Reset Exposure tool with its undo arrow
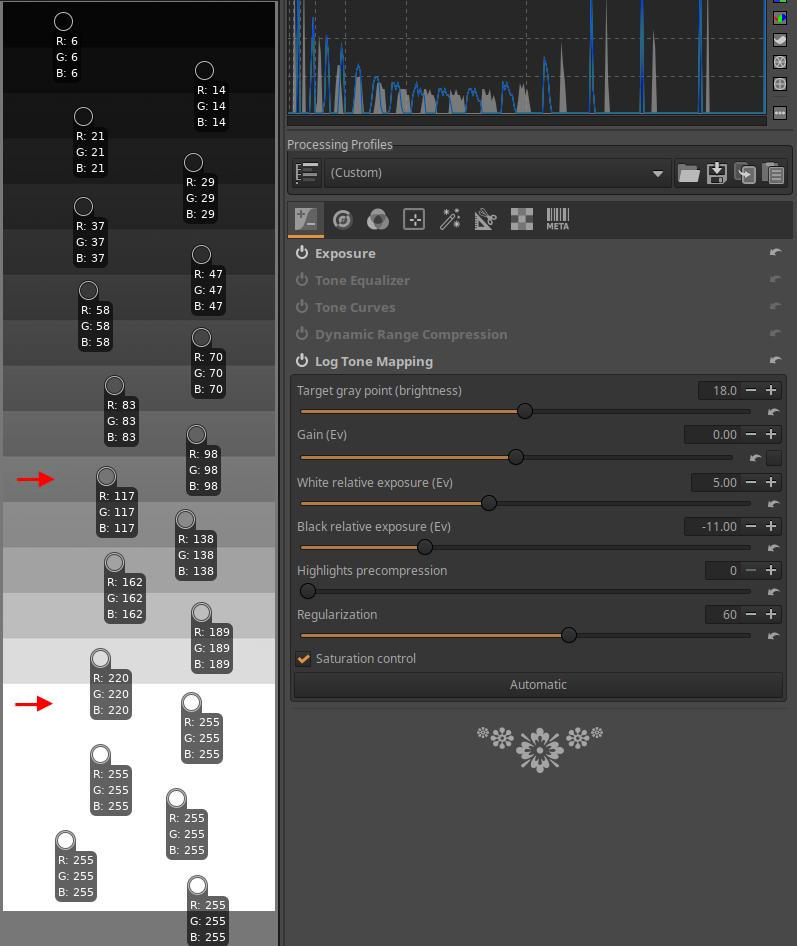 pos(775,253)
